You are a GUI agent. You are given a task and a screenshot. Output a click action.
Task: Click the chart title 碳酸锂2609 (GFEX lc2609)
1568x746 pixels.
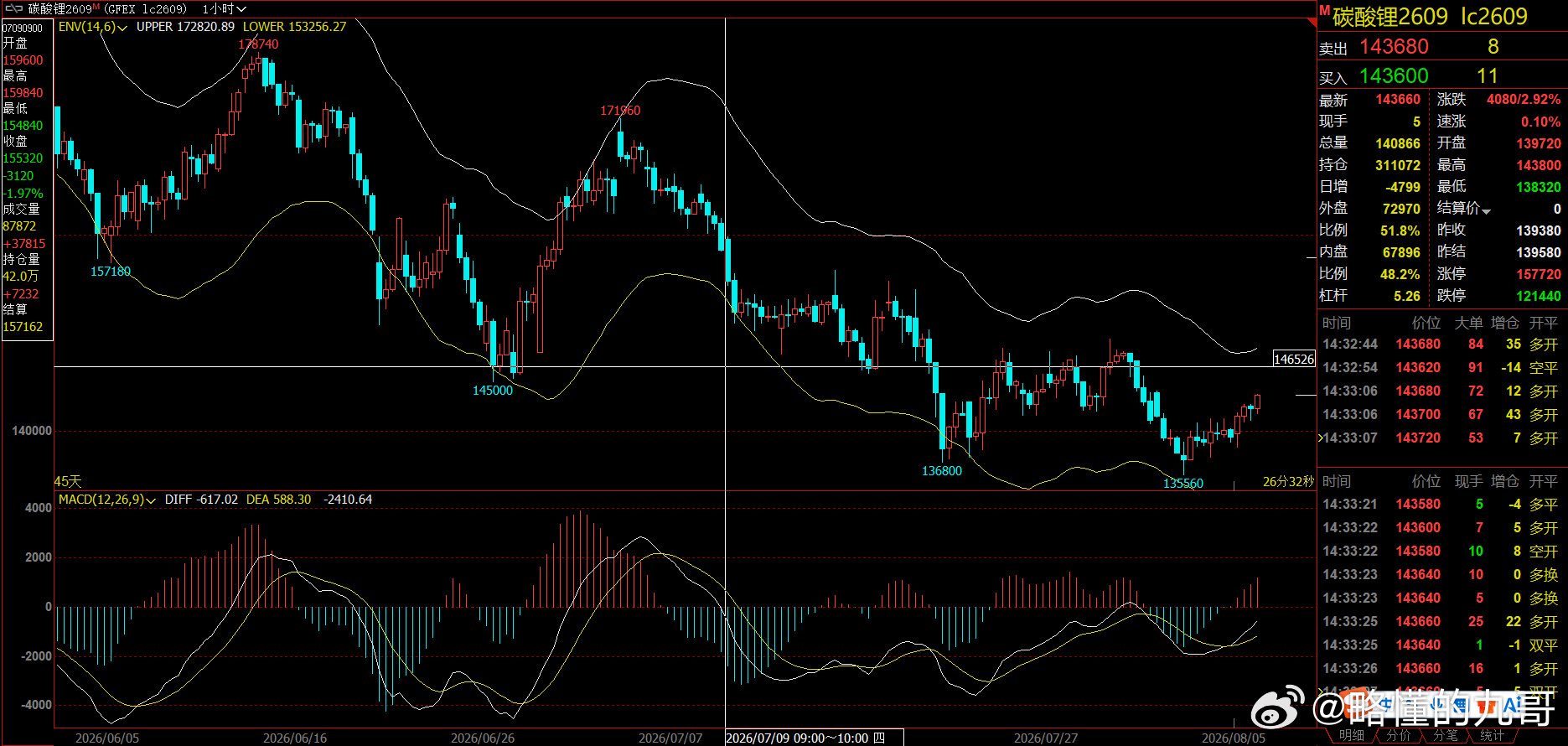point(107,8)
